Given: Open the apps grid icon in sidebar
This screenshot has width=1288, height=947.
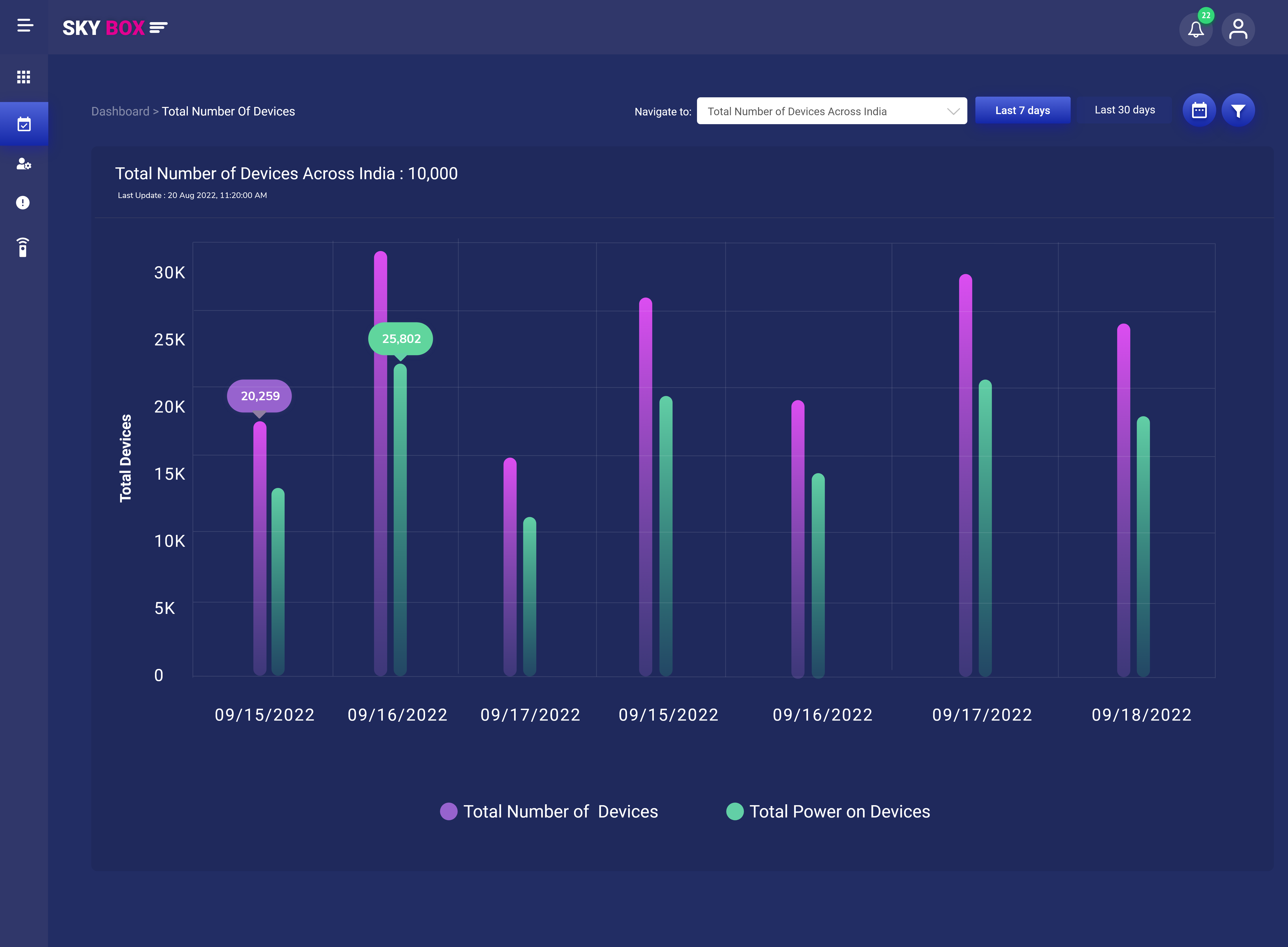Looking at the screenshot, I should point(23,77).
